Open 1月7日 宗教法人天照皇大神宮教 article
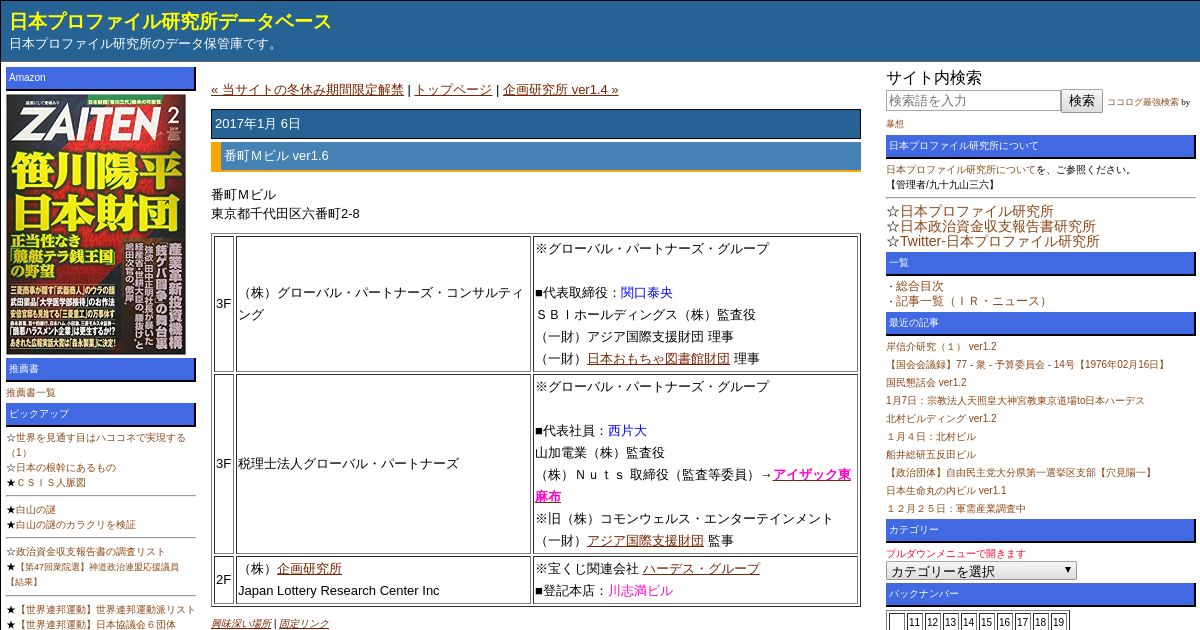Screen dimensions: 1200x630 (1015, 401)
